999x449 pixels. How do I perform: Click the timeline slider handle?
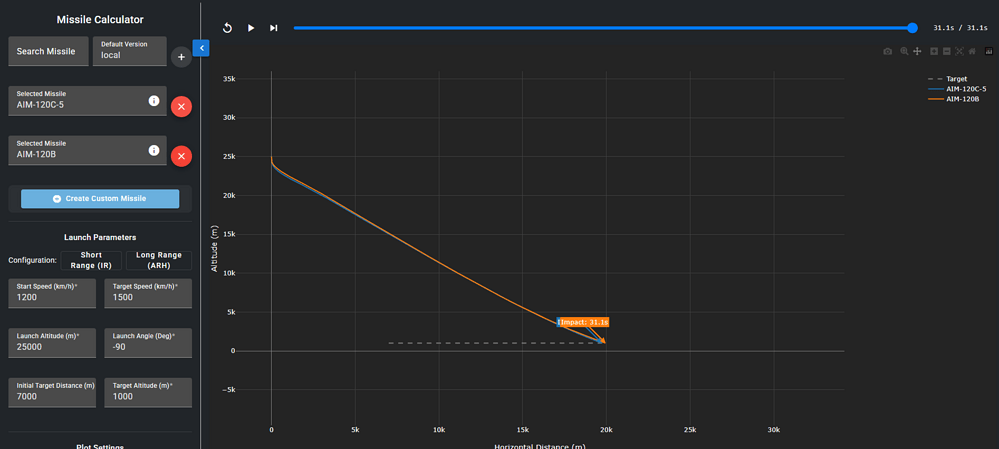[x=912, y=28]
